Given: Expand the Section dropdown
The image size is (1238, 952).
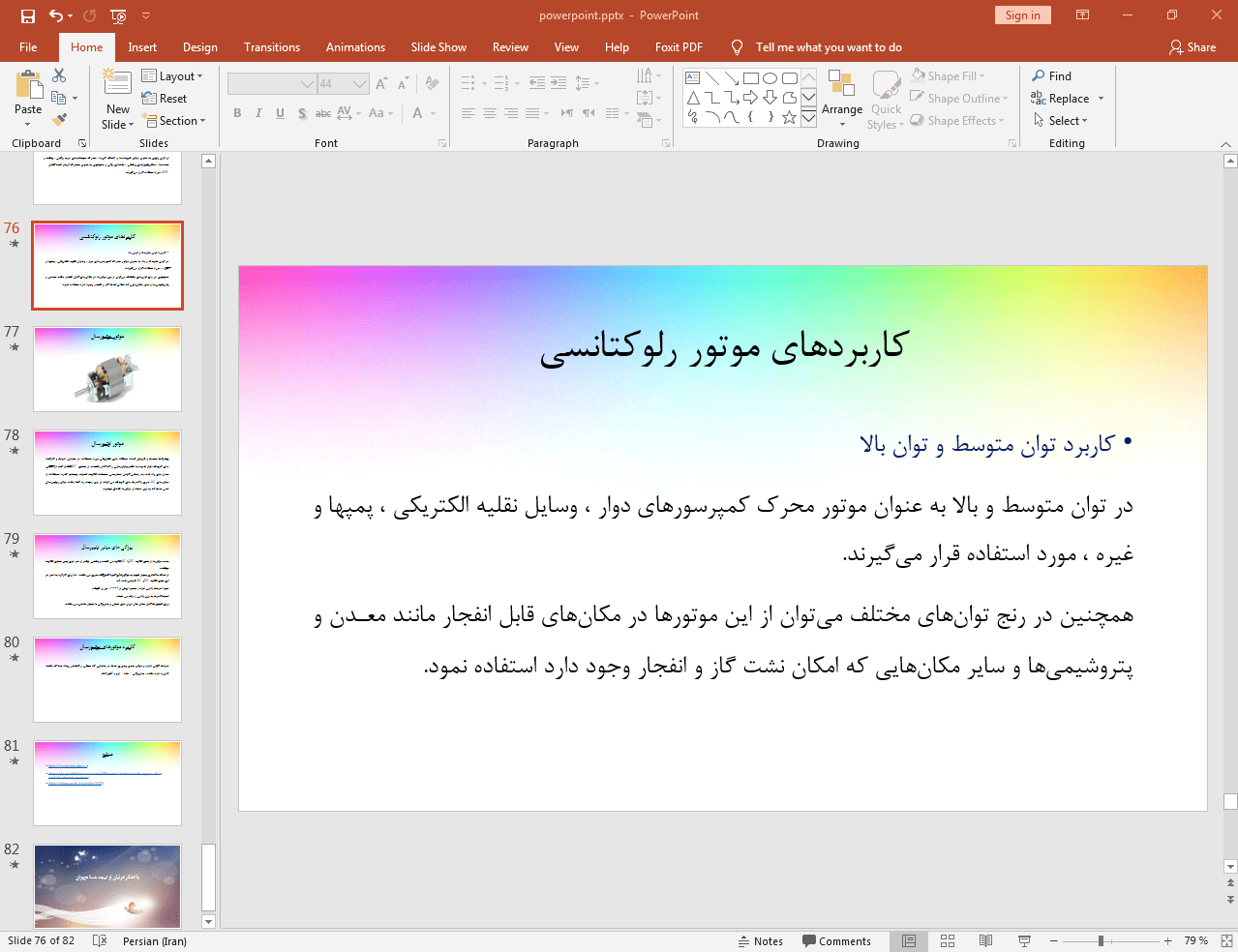Looking at the screenshot, I should (x=174, y=120).
